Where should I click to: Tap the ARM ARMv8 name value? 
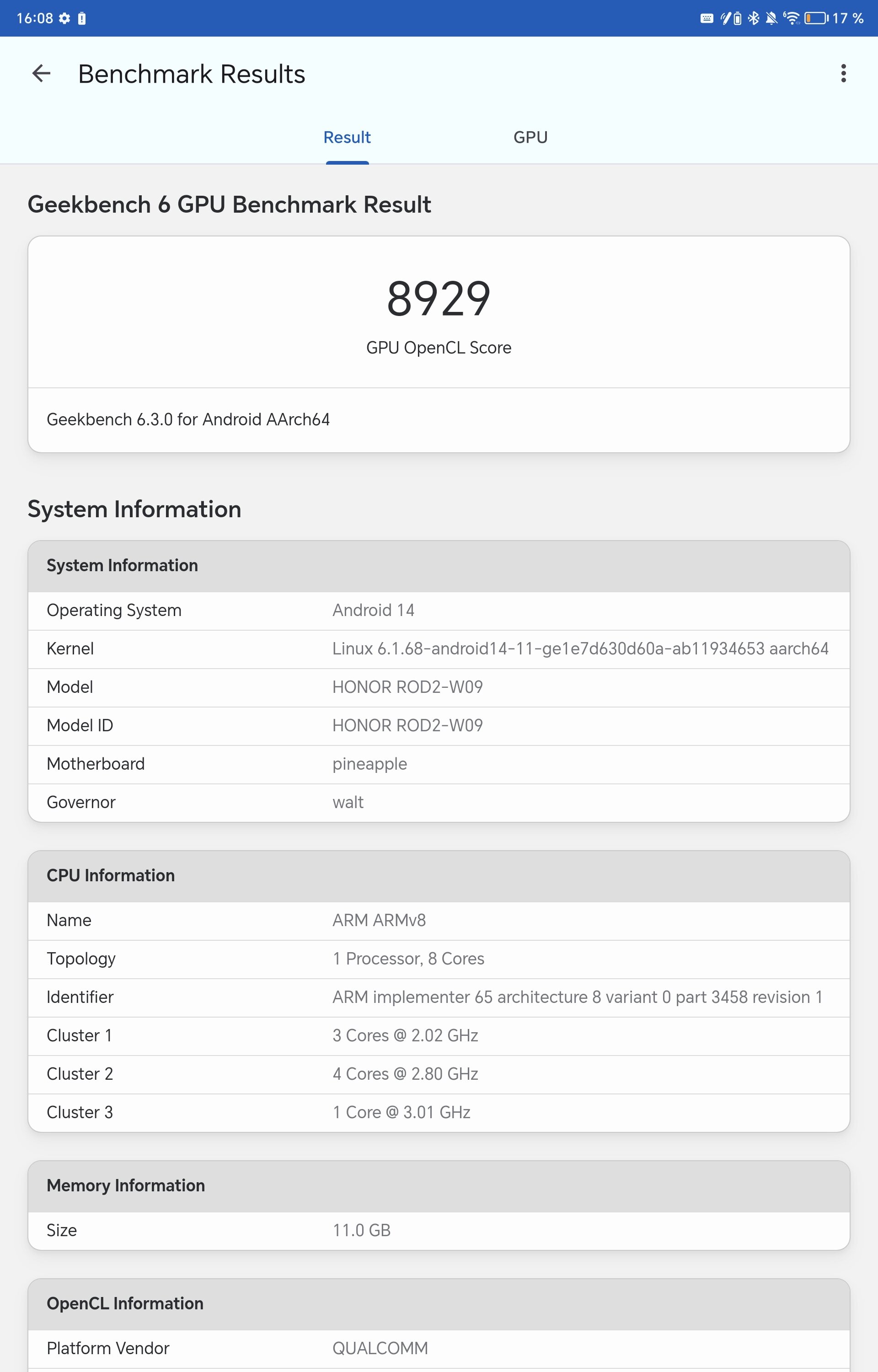(x=379, y=921)
